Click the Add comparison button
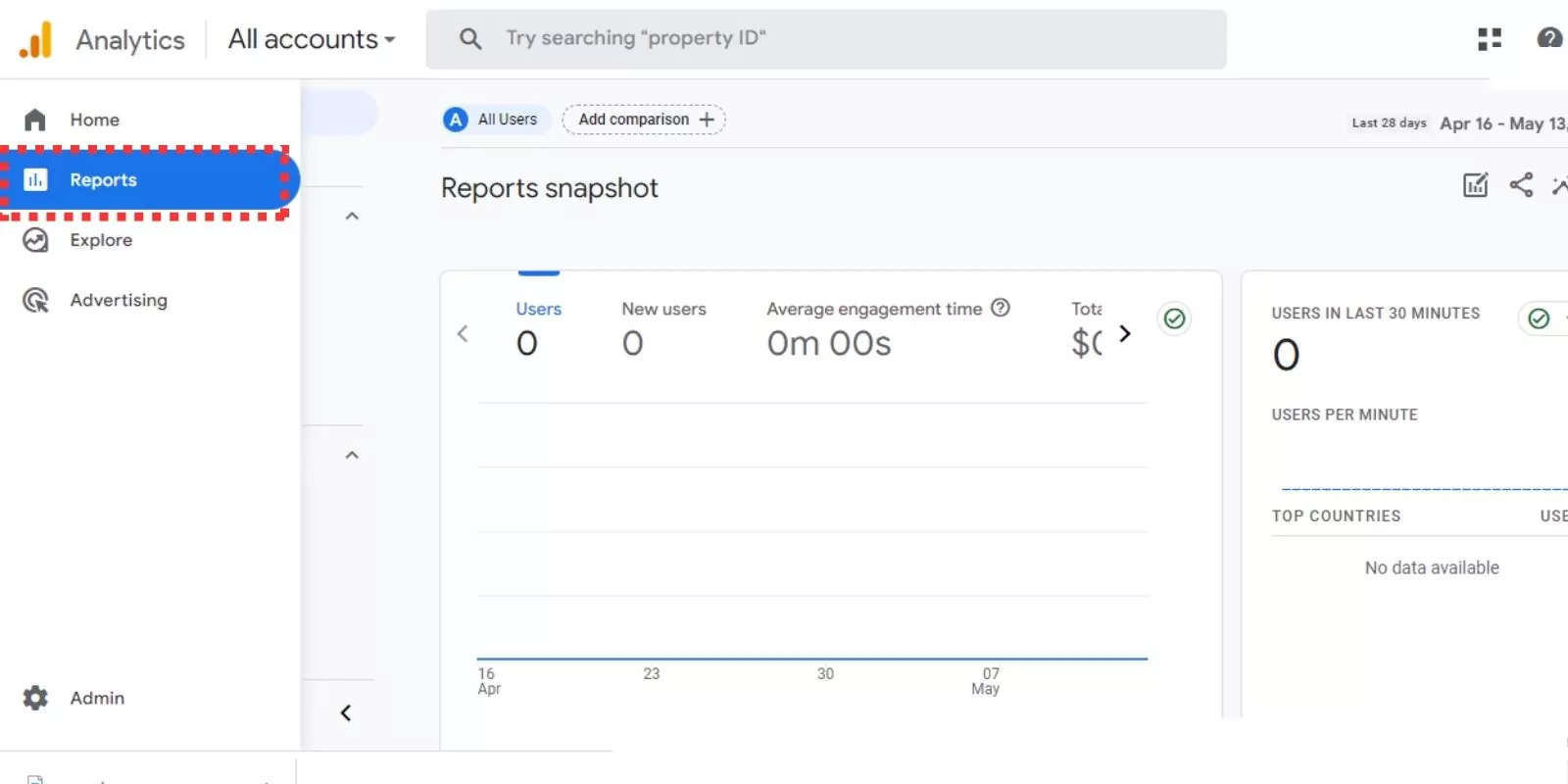1568x784 pixels. 643,119
